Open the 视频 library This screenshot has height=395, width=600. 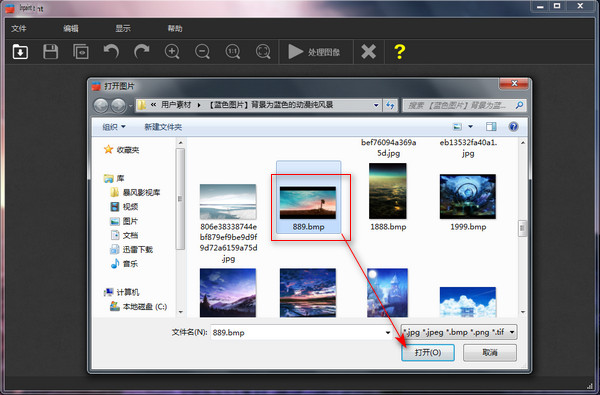coord(124,207)
